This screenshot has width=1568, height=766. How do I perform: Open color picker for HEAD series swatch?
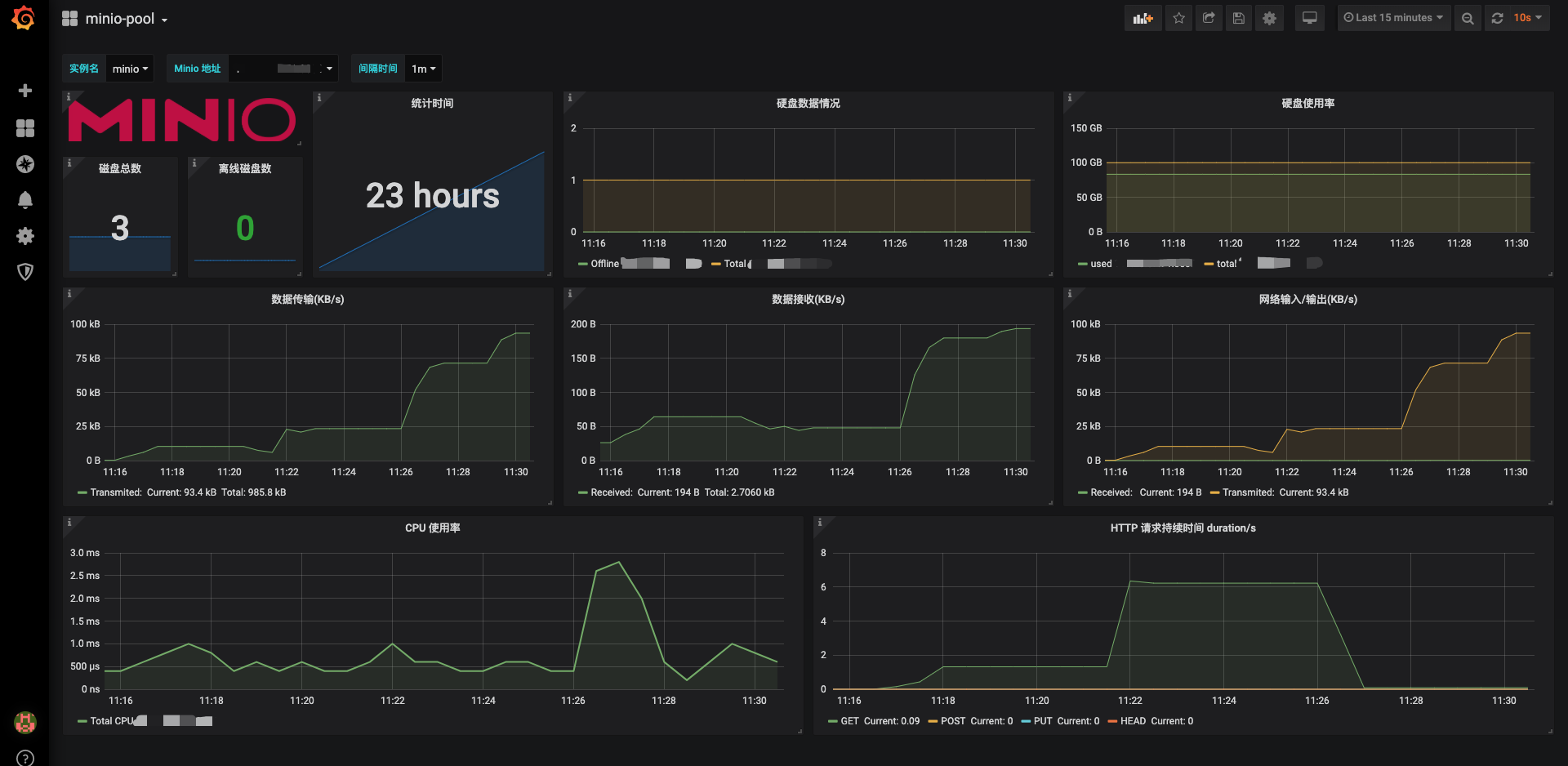1112,721
